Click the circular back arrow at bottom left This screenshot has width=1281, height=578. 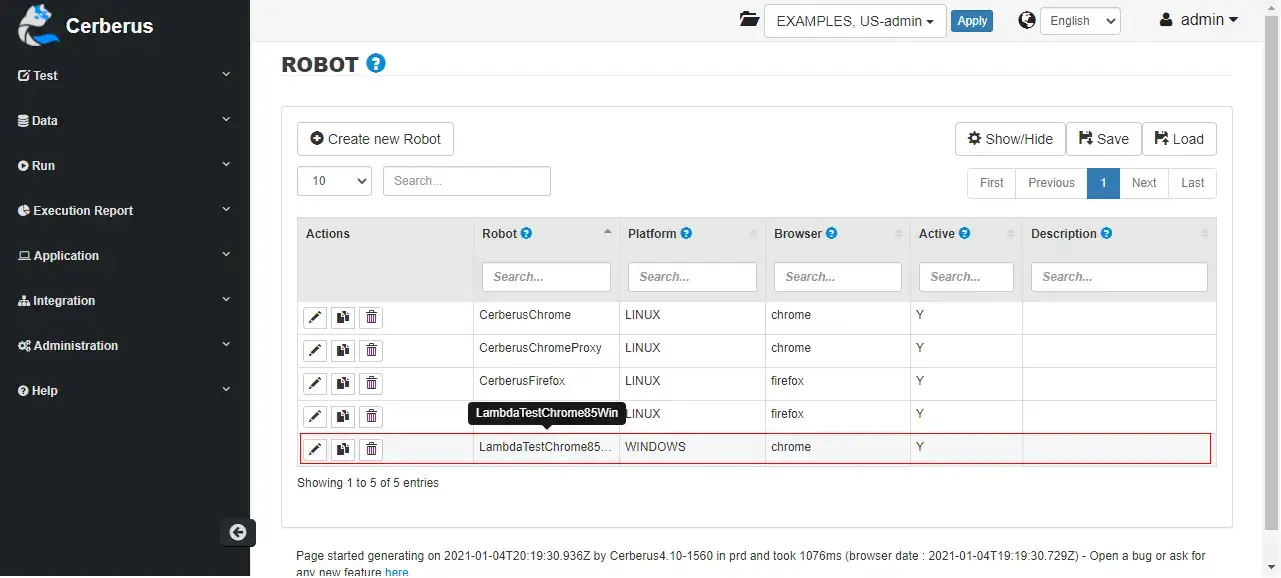coord(237,532)
